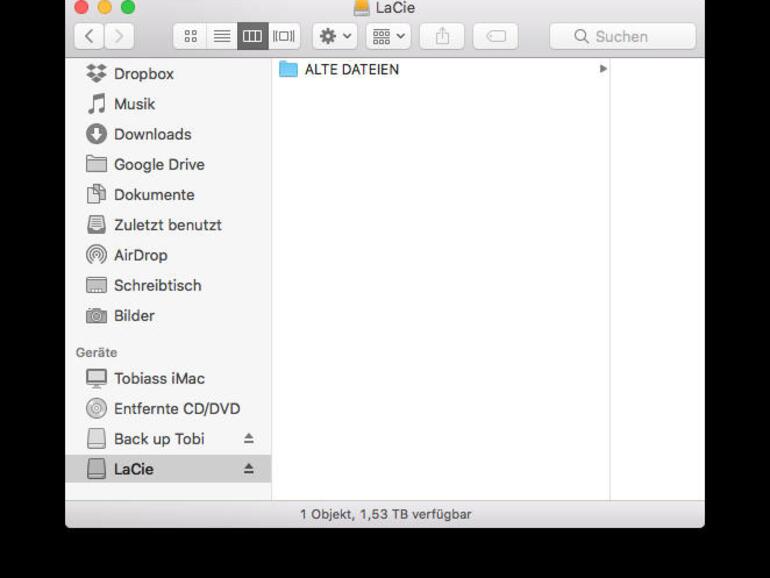The image size is (770, 578).
Task: Switch to Cover Flow view
Action: 284,36
